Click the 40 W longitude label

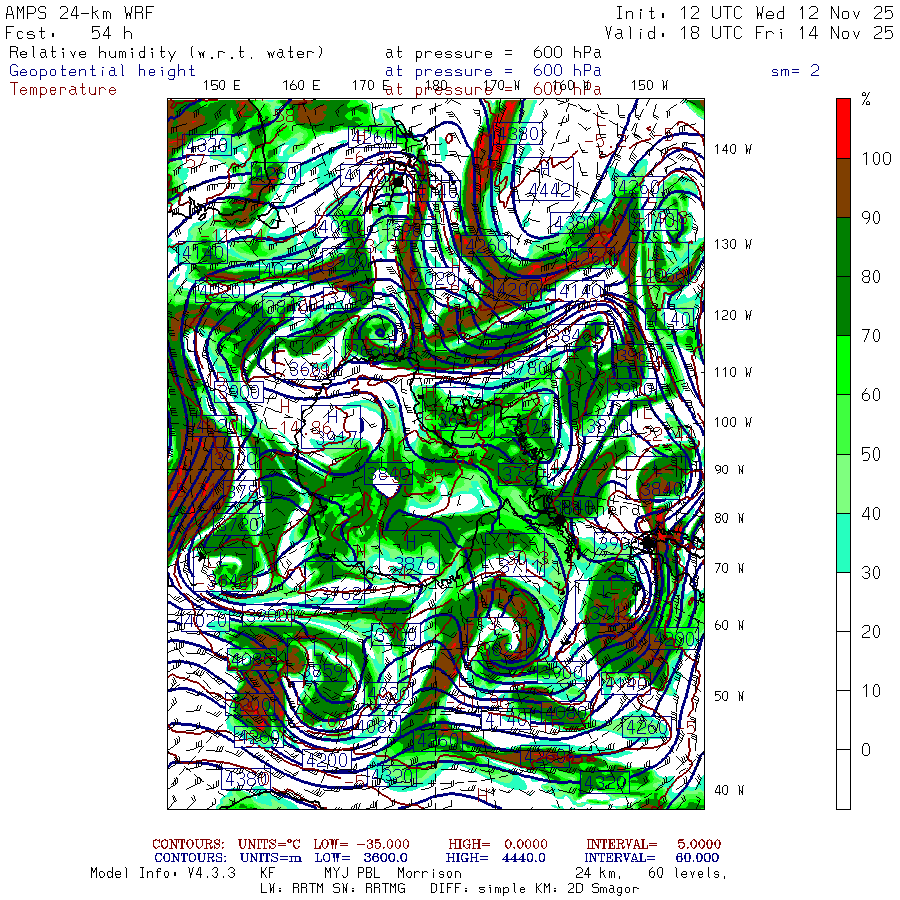click(727, 789)
